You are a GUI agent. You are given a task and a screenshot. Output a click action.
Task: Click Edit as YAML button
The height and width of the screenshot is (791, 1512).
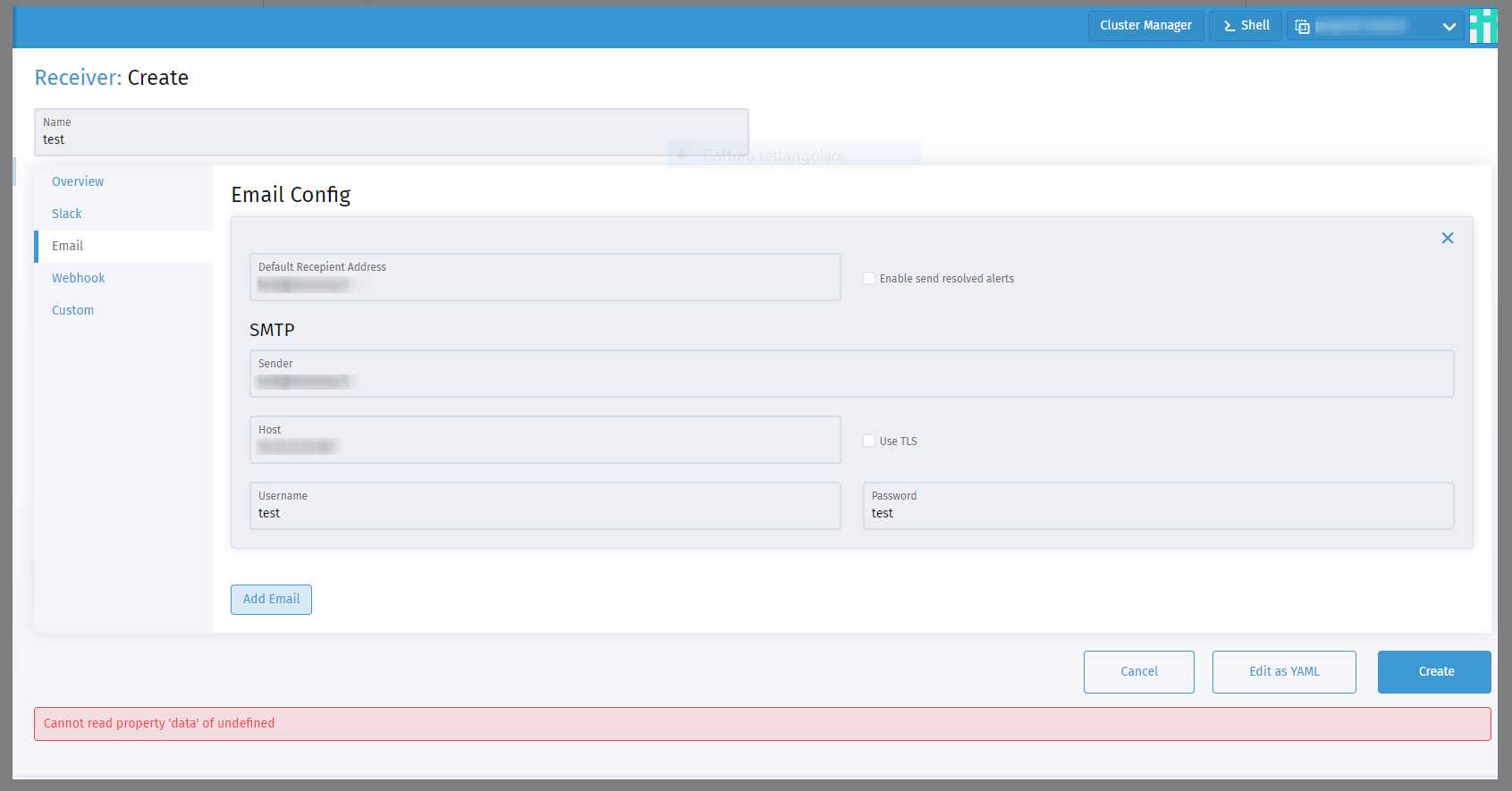tap(1284, 672)
